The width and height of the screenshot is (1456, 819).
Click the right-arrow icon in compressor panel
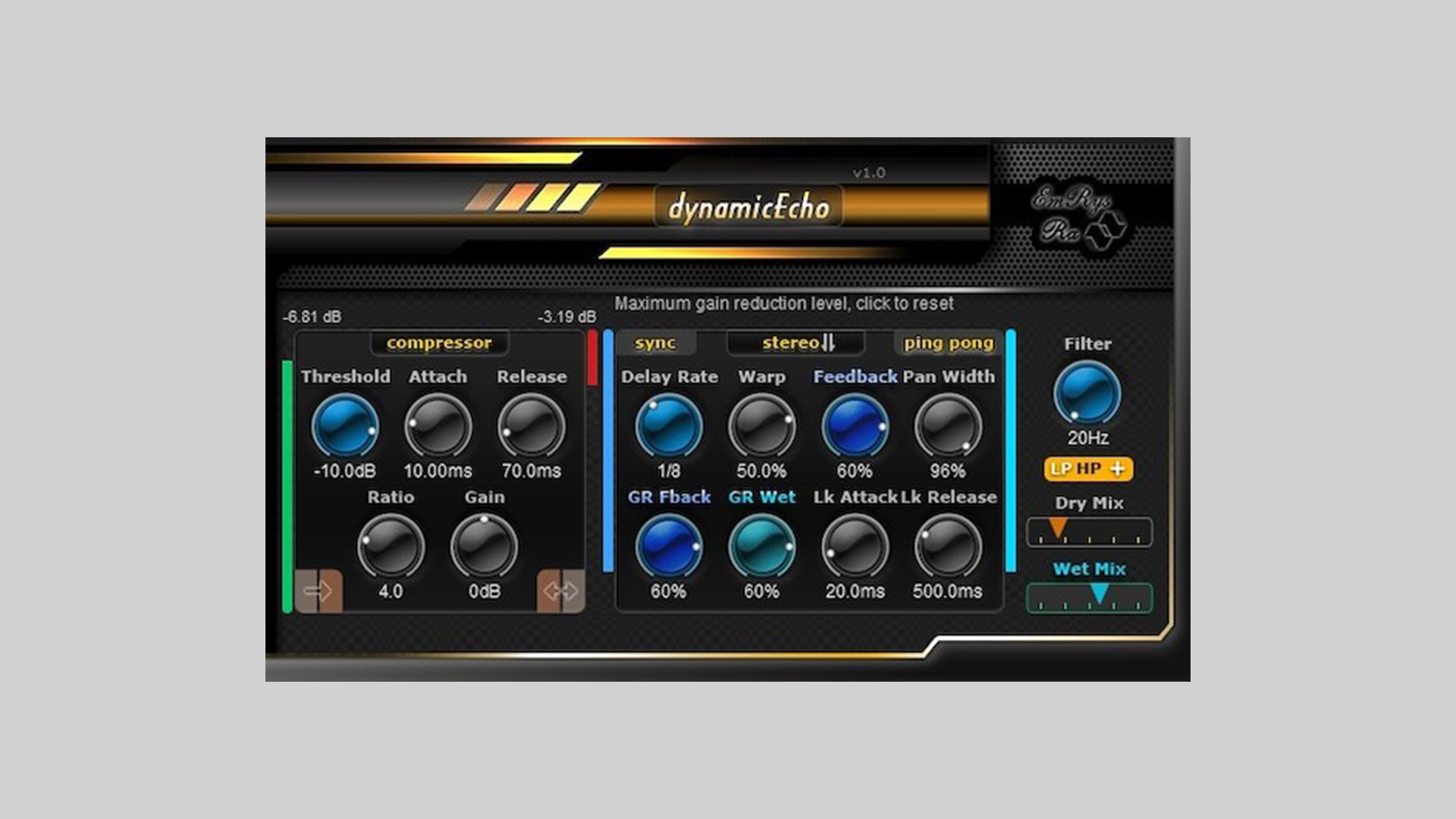[x=318, y=591]
